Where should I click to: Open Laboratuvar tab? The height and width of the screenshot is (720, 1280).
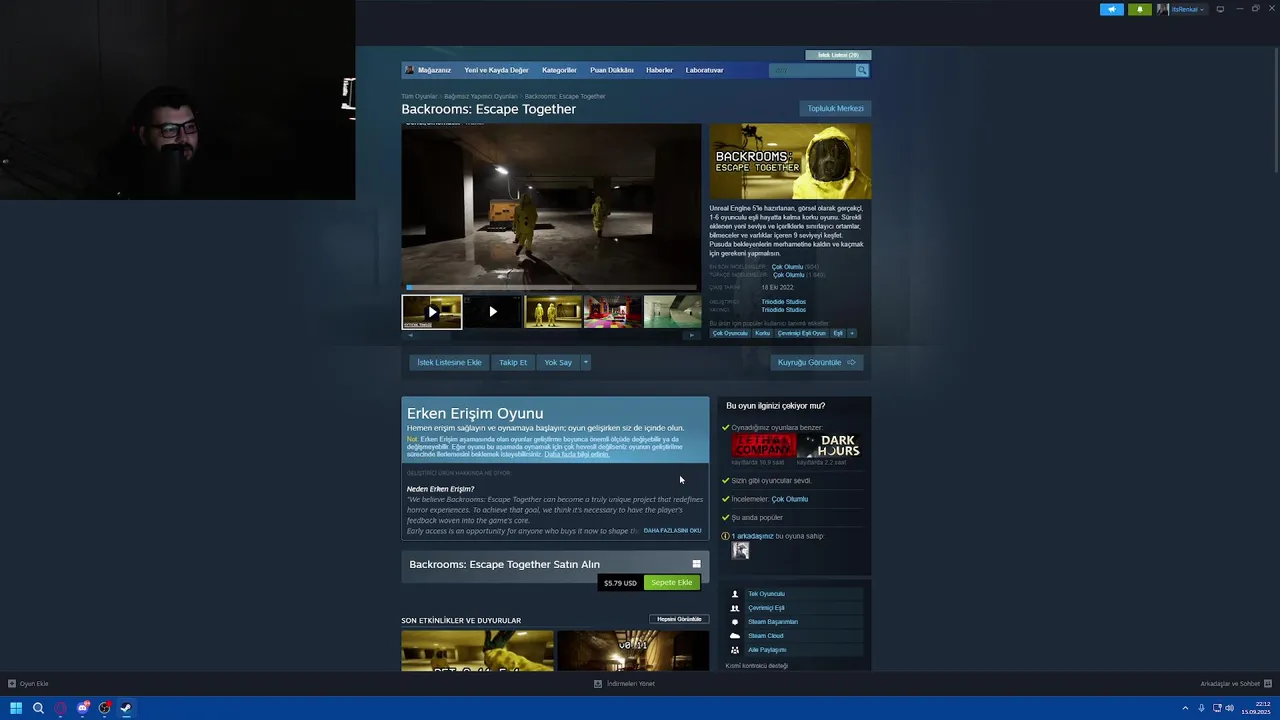(704, 70)
